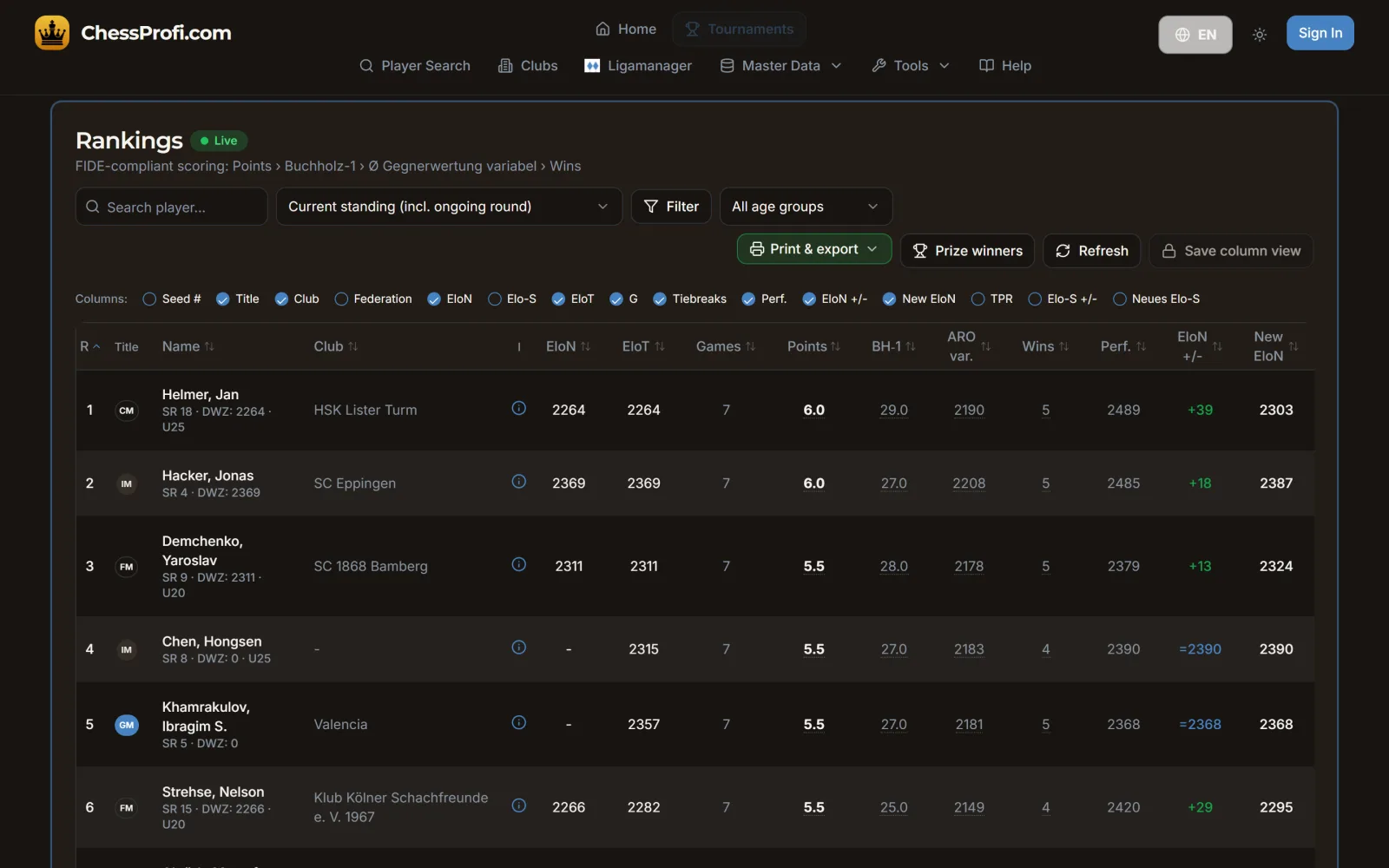Image resolution: width=1389 pixels, height=868 pixels.
Task: Open info icon for Khamrakulov, Ibragim S.
Action: point(519,722)
